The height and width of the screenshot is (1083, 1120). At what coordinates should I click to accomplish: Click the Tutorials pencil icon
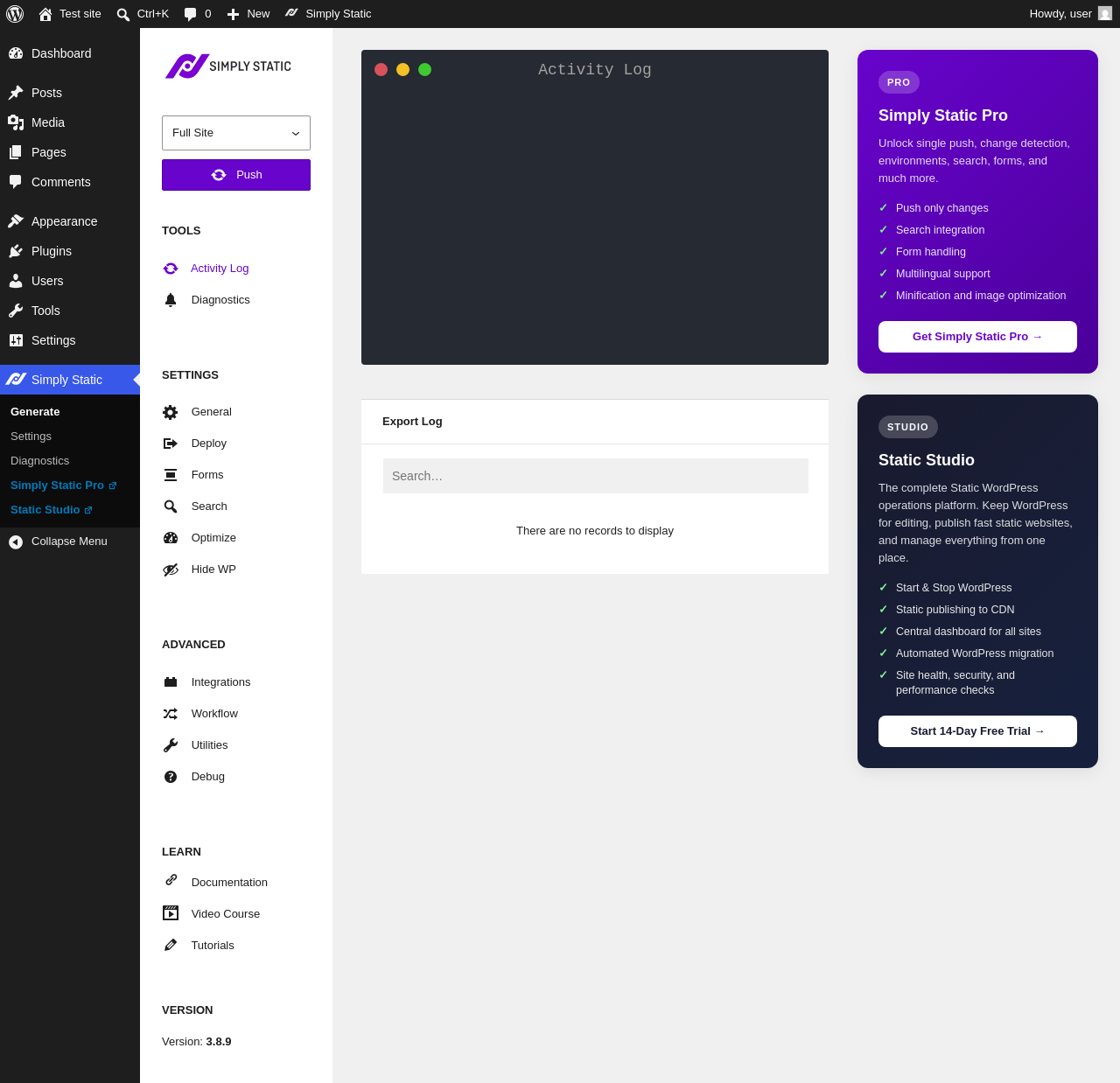point(171,945)
